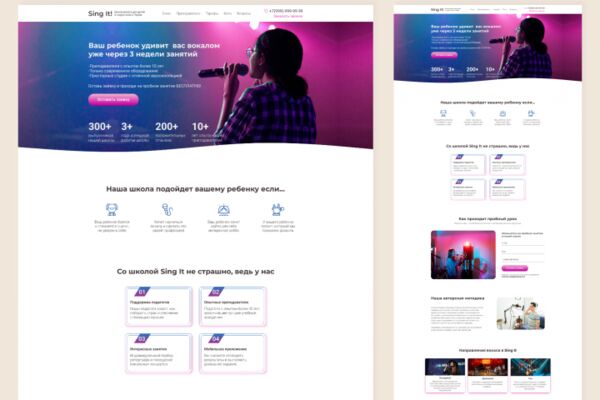This screenshot has height=400, width=600.
Task: Click the 01 badge card in the large mockup
Action: (159, 307)
